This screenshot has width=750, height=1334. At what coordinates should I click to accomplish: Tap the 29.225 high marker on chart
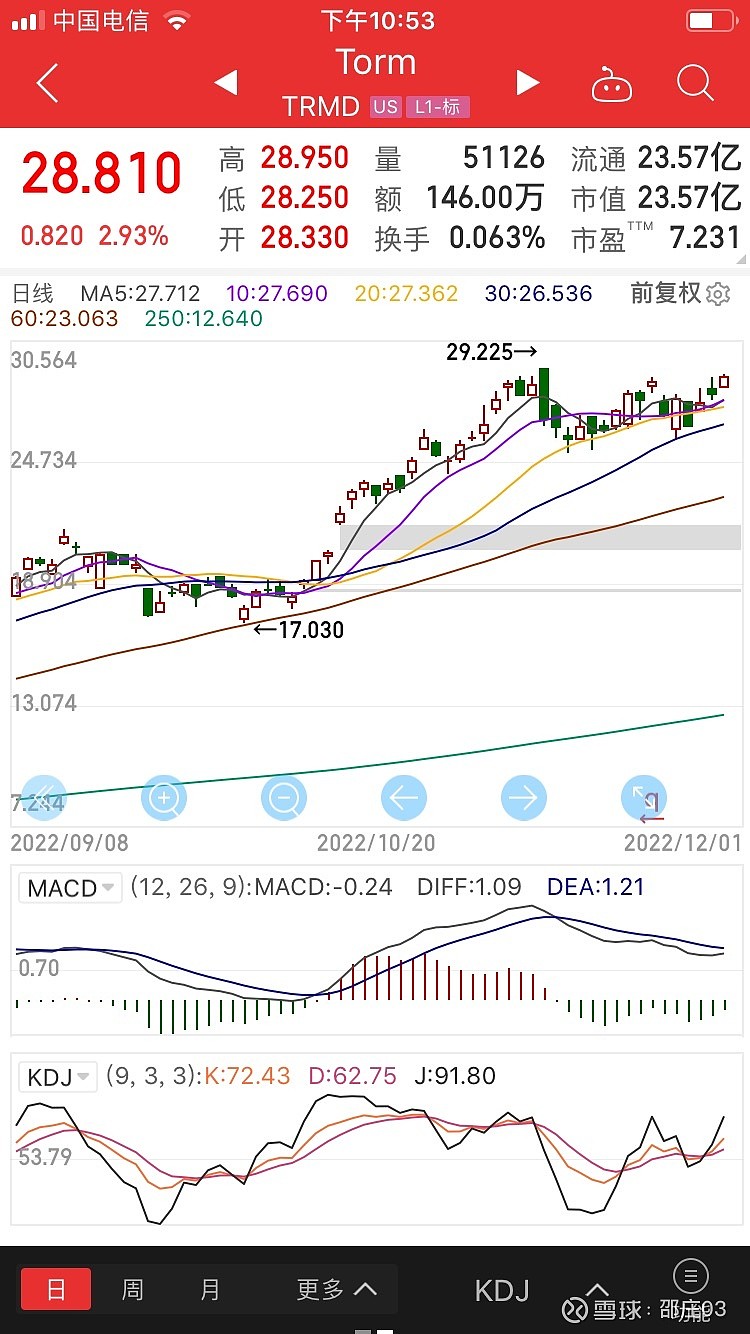click(x=492, y=352)
